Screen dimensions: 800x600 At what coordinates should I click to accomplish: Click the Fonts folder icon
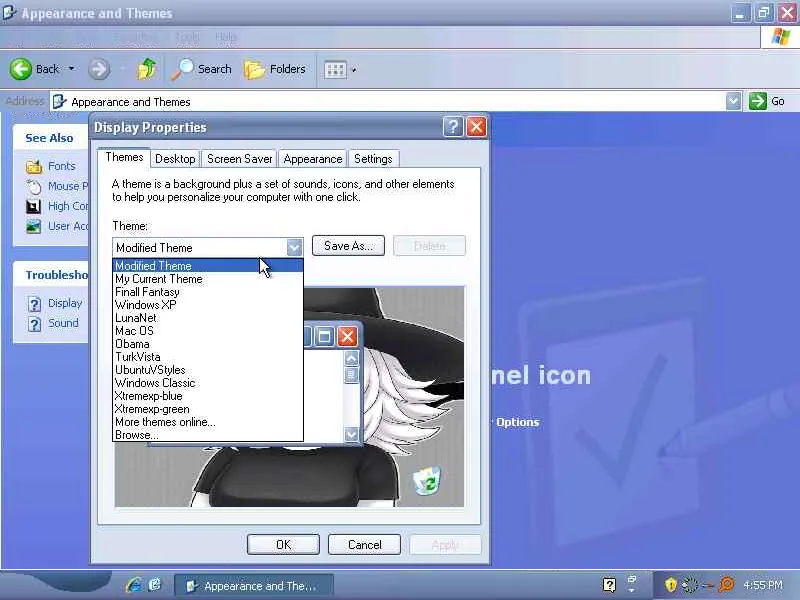pyautogui.click(x=34, y=166)
